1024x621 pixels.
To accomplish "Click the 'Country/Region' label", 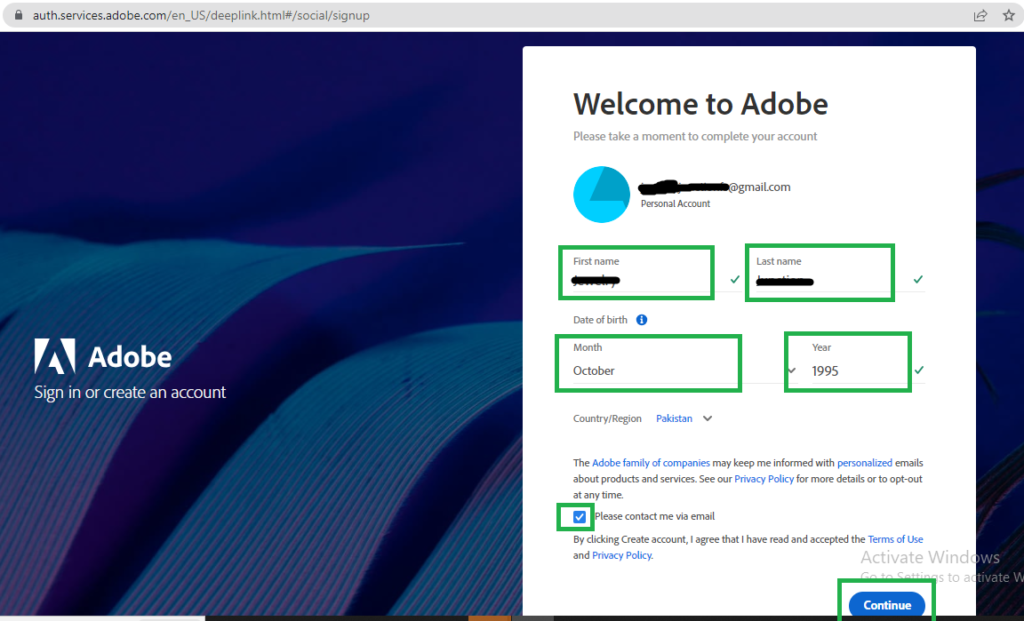I will pyautogui.click(x=607, y=419).
